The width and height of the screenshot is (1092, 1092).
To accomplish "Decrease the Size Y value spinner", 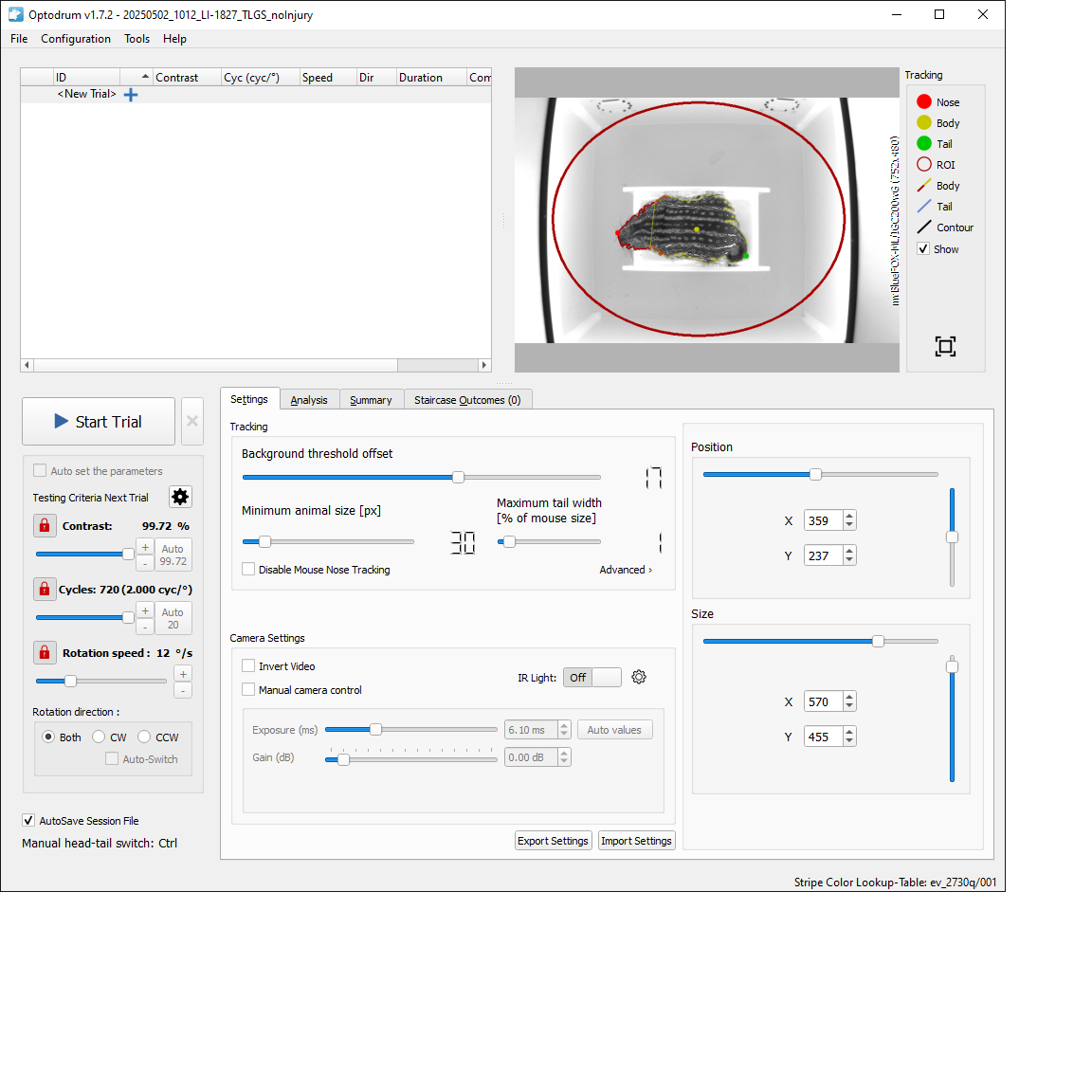I will point(849,741).
